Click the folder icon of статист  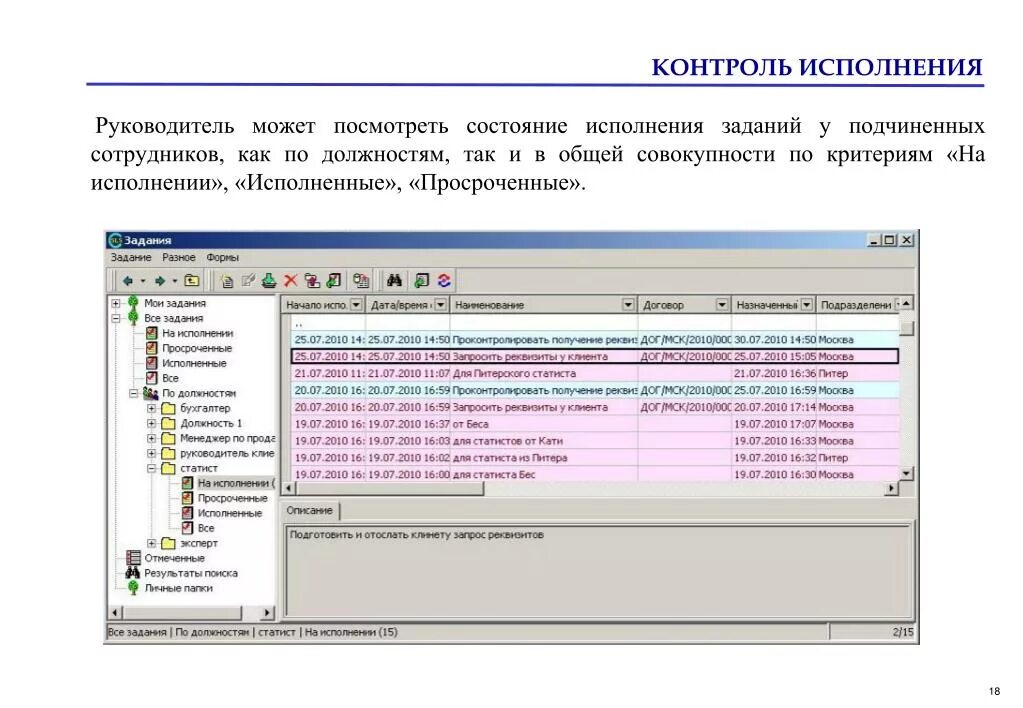click(169, 469)
